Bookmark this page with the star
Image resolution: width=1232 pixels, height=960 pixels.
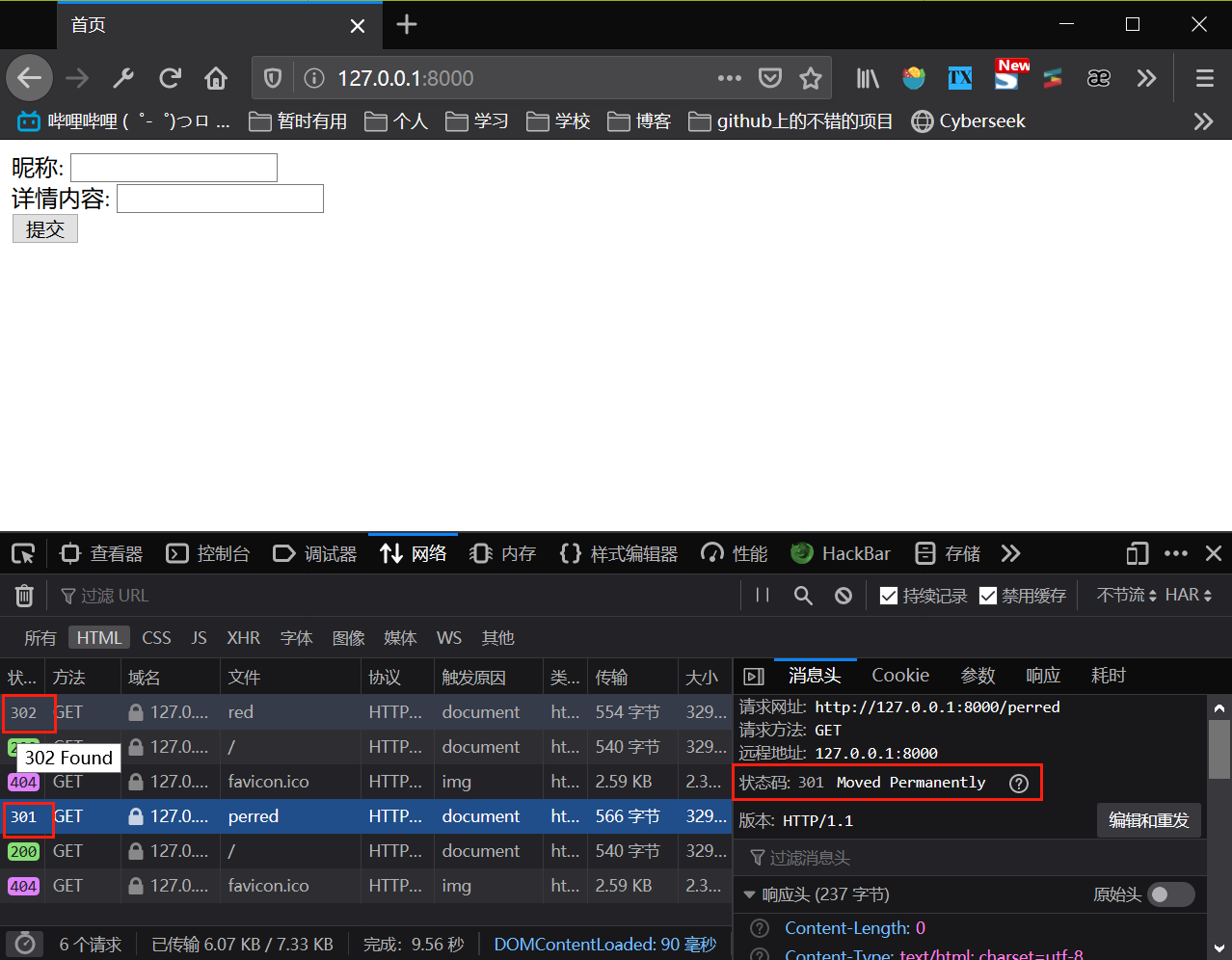click(811, 78)
